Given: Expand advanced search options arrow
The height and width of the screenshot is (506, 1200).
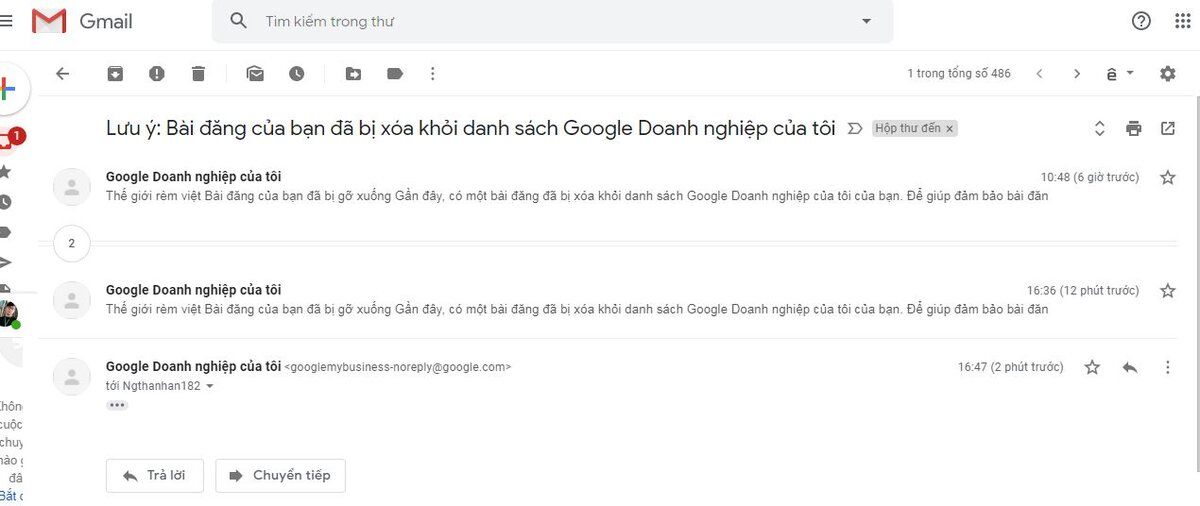Looking at the screenshot, I should point(866,21).
